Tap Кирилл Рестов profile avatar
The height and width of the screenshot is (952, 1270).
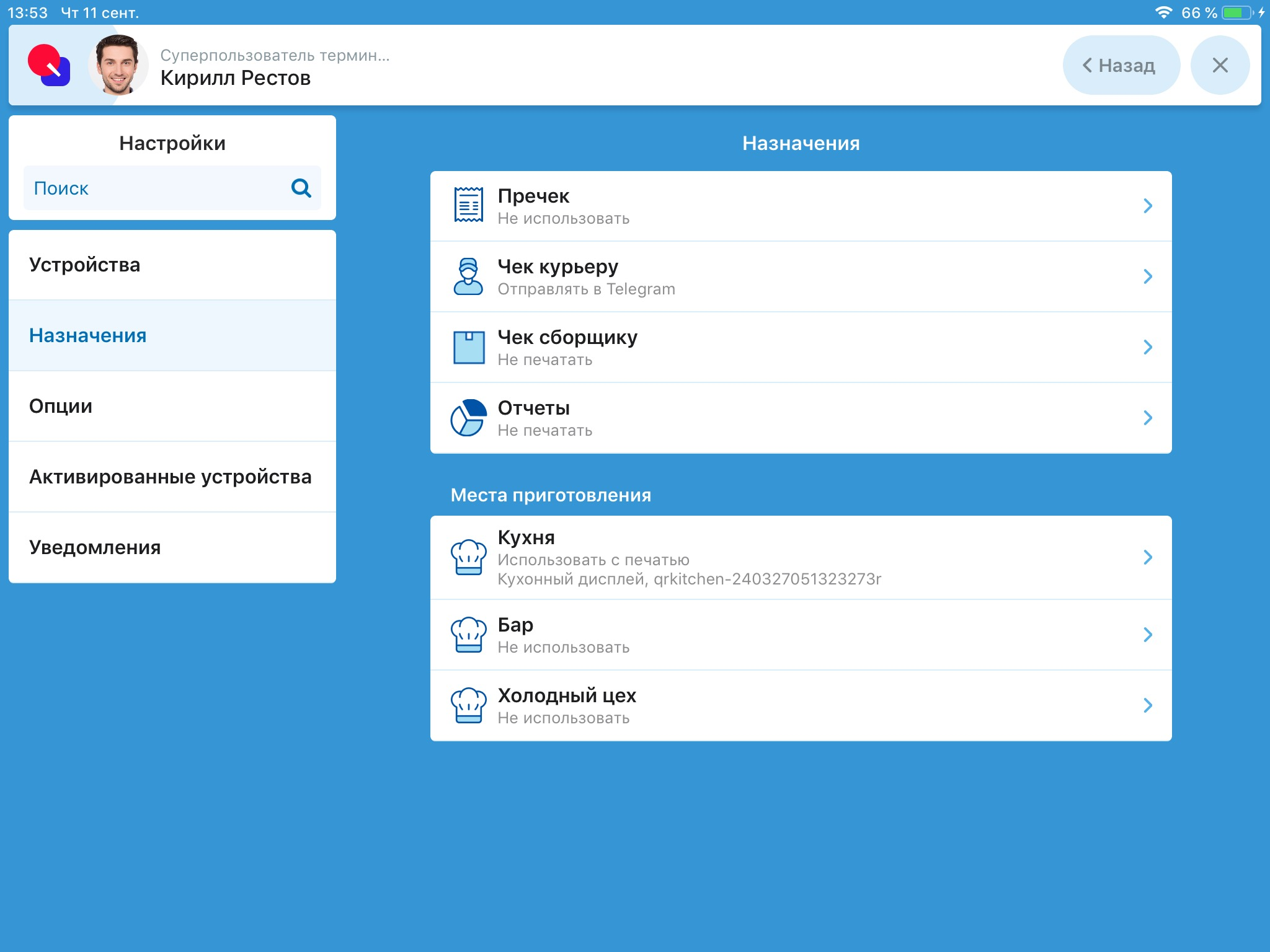[x=118, y=65]
